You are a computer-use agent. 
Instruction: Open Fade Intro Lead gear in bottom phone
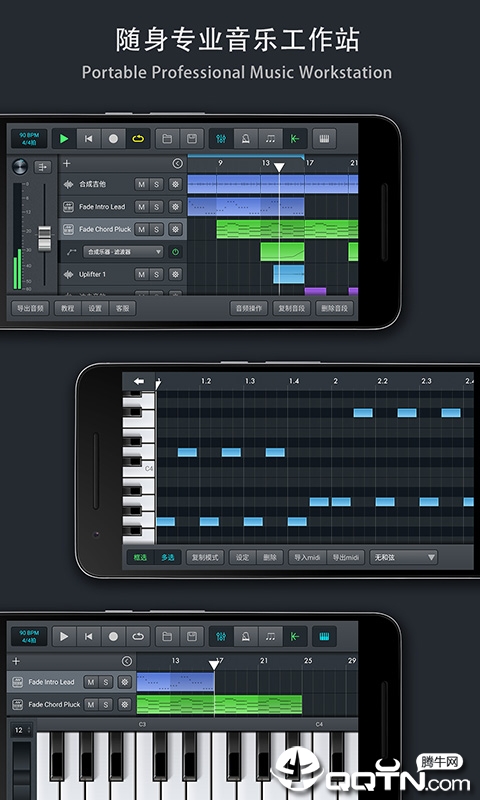[125, 682]
